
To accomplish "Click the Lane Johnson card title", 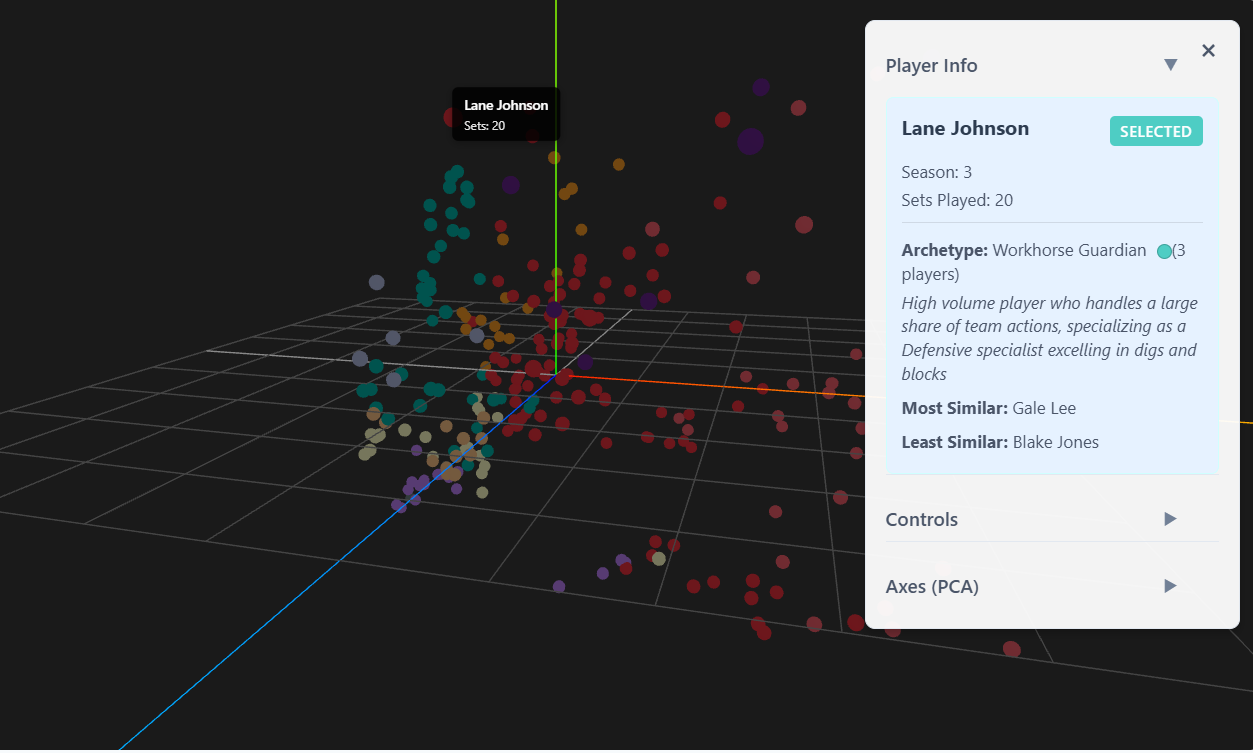I will click(x=964, y=128).
